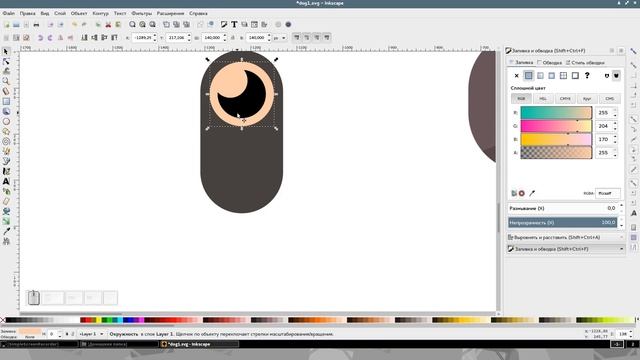Image resolution: width=640 pixels, height=360 pixels.
Task: Open the Файл menu
Action: point(9,13)
